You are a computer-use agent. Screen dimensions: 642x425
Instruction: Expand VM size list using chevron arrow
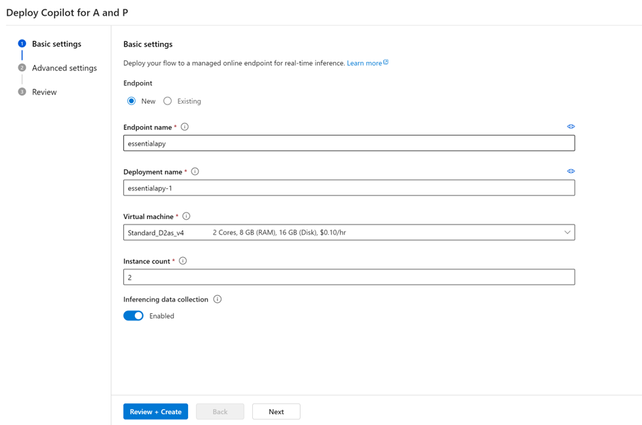pos(567,232)
